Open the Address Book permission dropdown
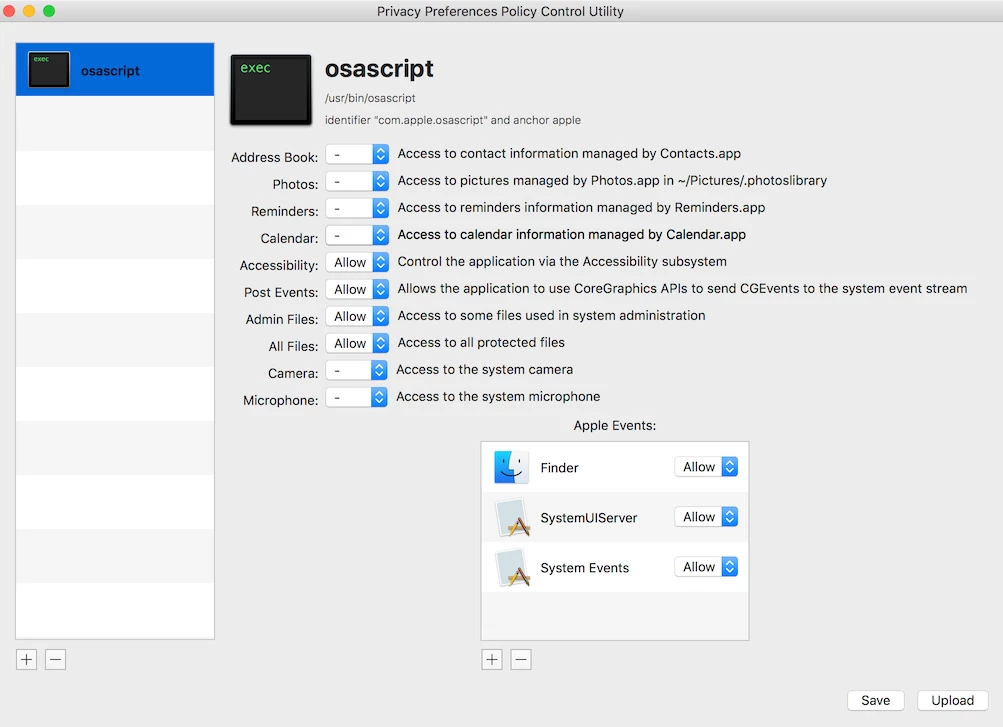1003x727 pixels. click(x=357, y=154)
